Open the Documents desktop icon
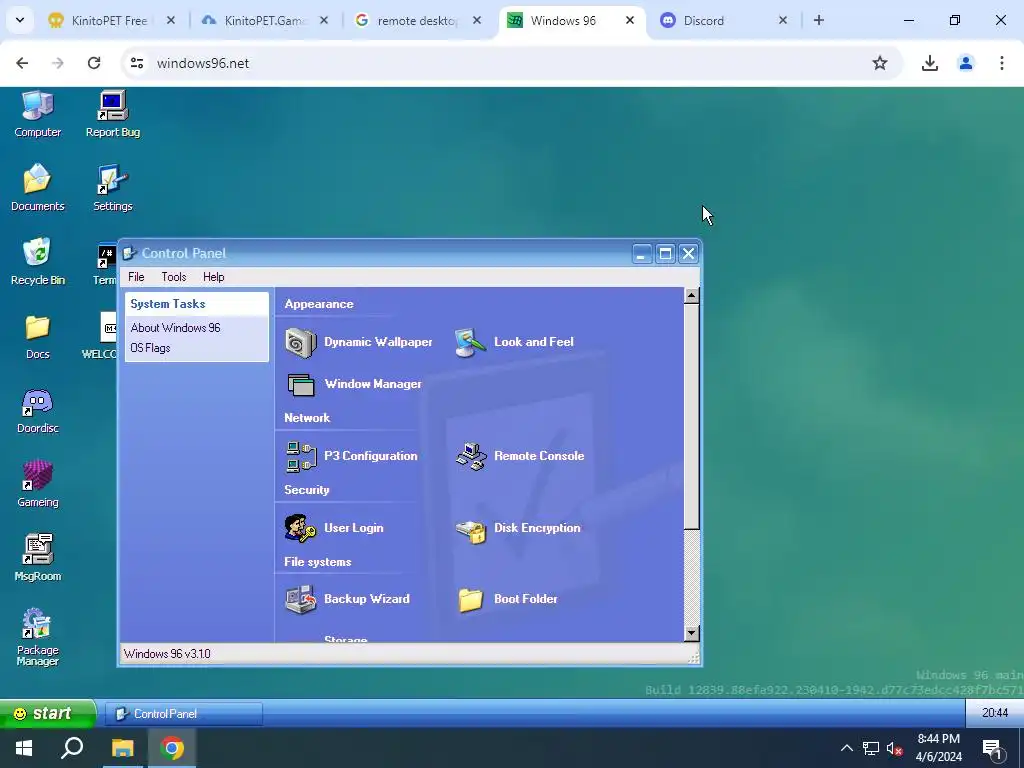The width and height of the screenshot is (1024, 768). pos(37,188)
